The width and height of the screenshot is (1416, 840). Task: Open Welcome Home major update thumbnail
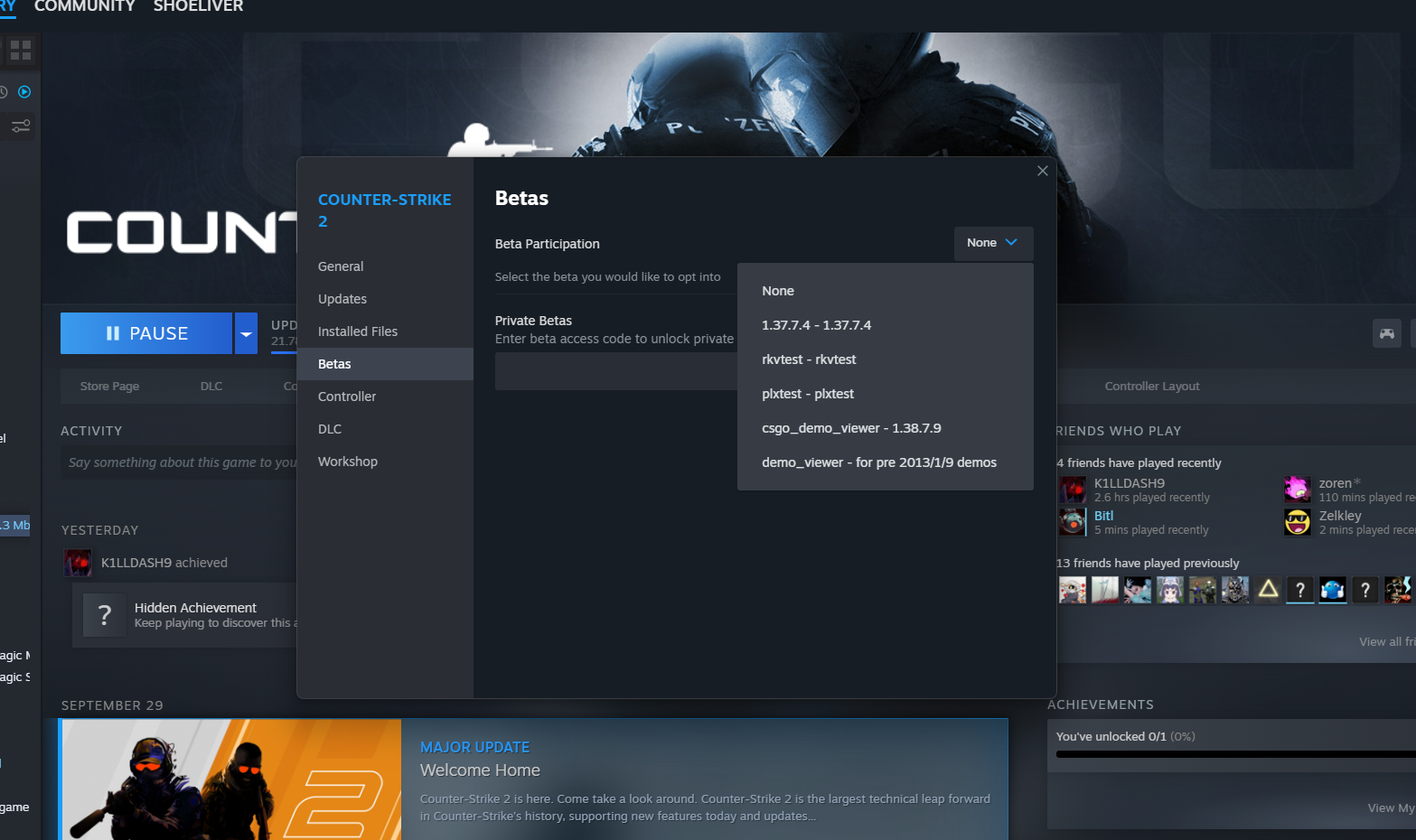[231, 779]
